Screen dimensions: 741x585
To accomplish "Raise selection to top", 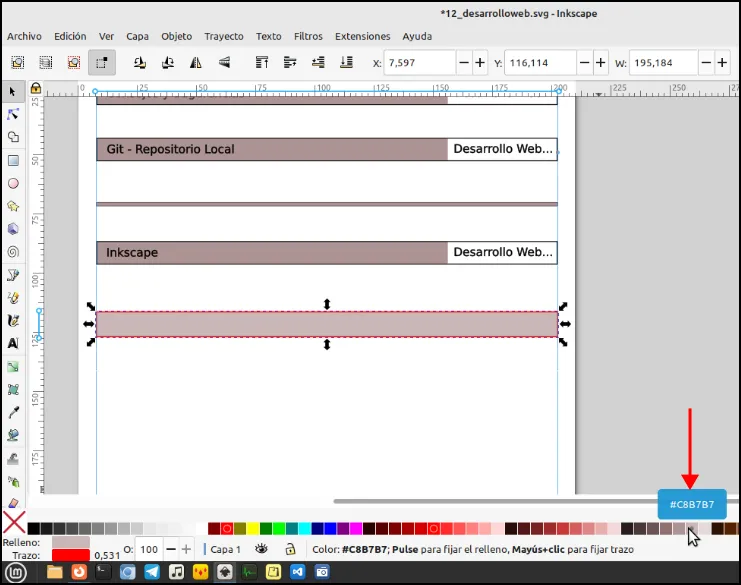I will click(x=262, y=62).
